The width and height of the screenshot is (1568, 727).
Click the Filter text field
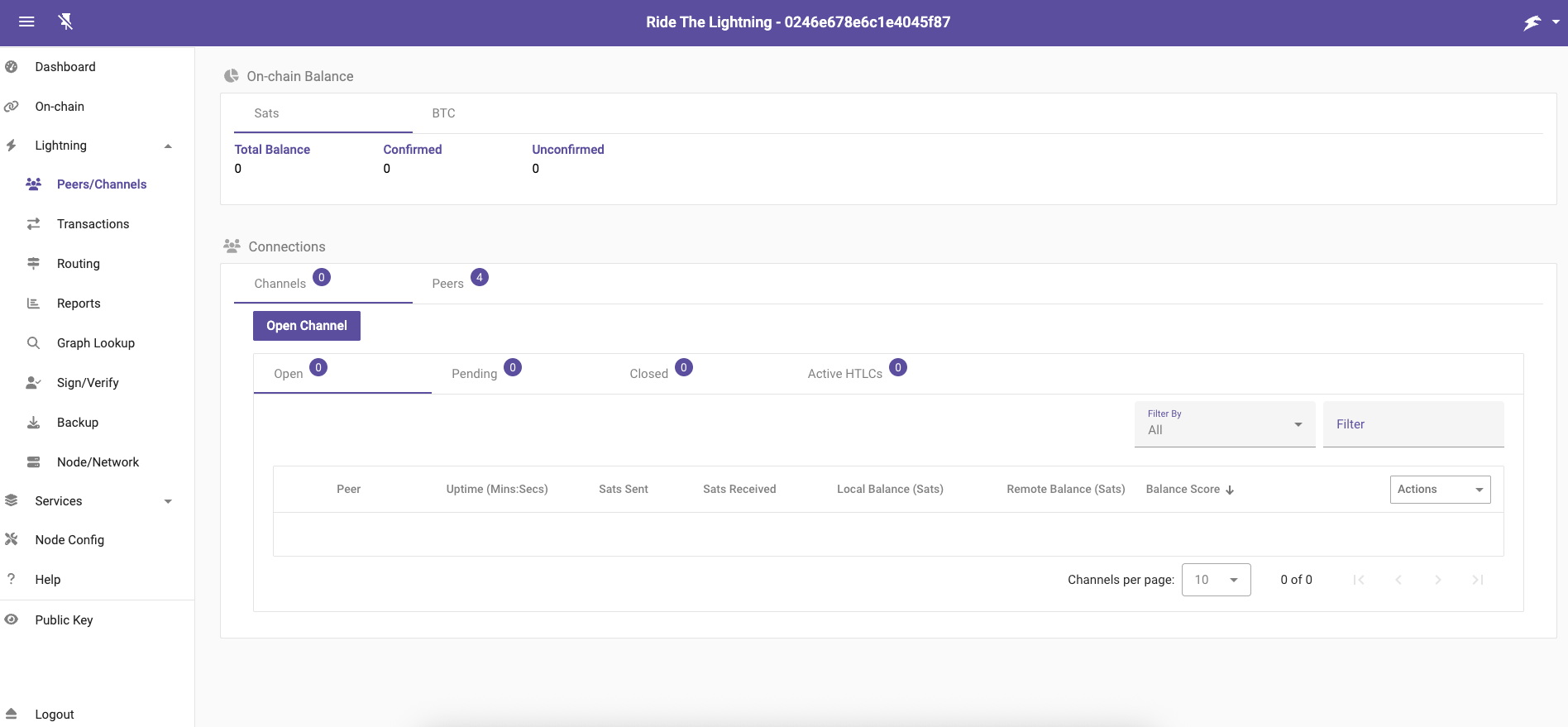click(1413, 424)
